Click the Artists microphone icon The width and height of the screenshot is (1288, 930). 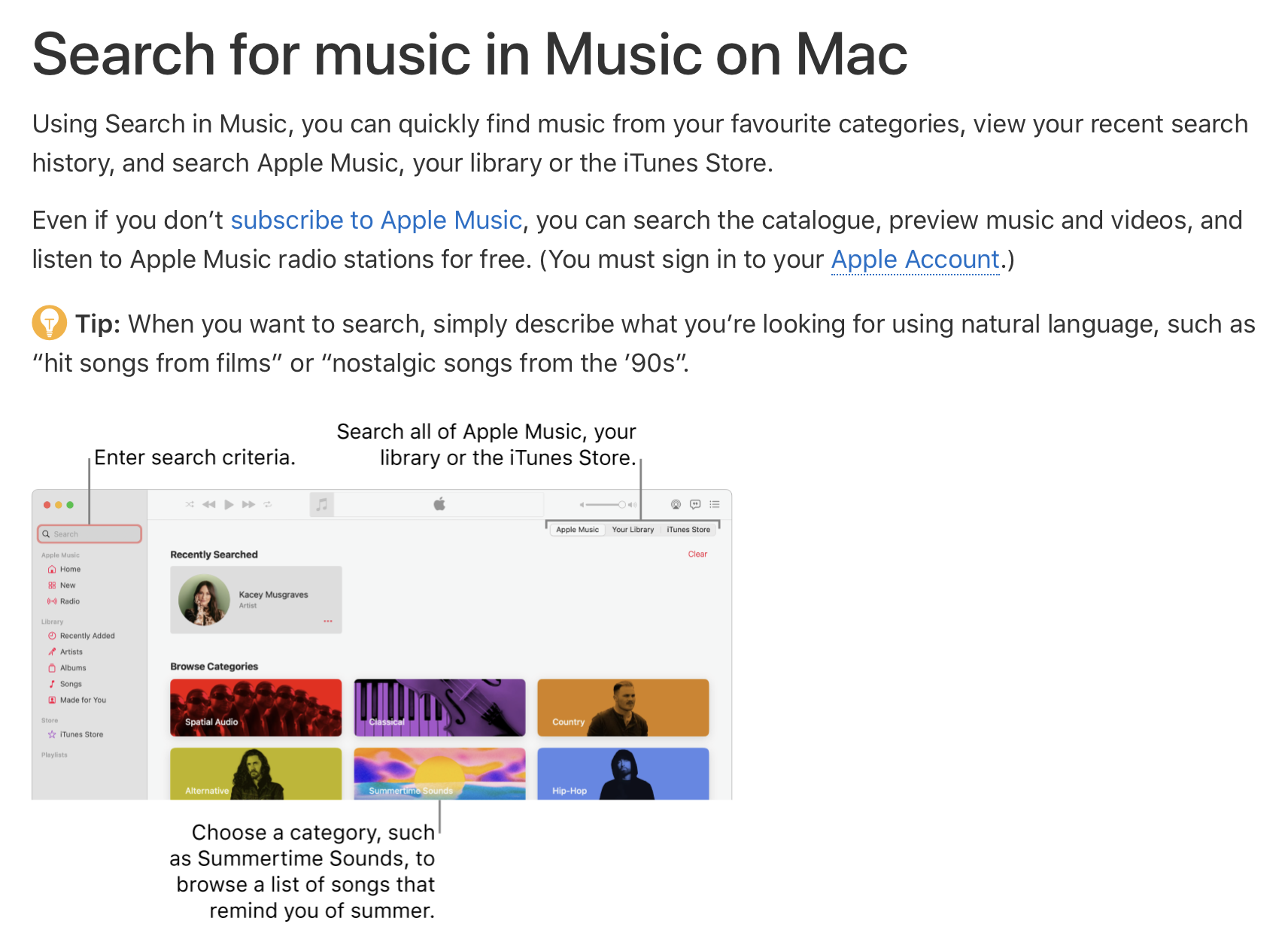tap(52, 652)
